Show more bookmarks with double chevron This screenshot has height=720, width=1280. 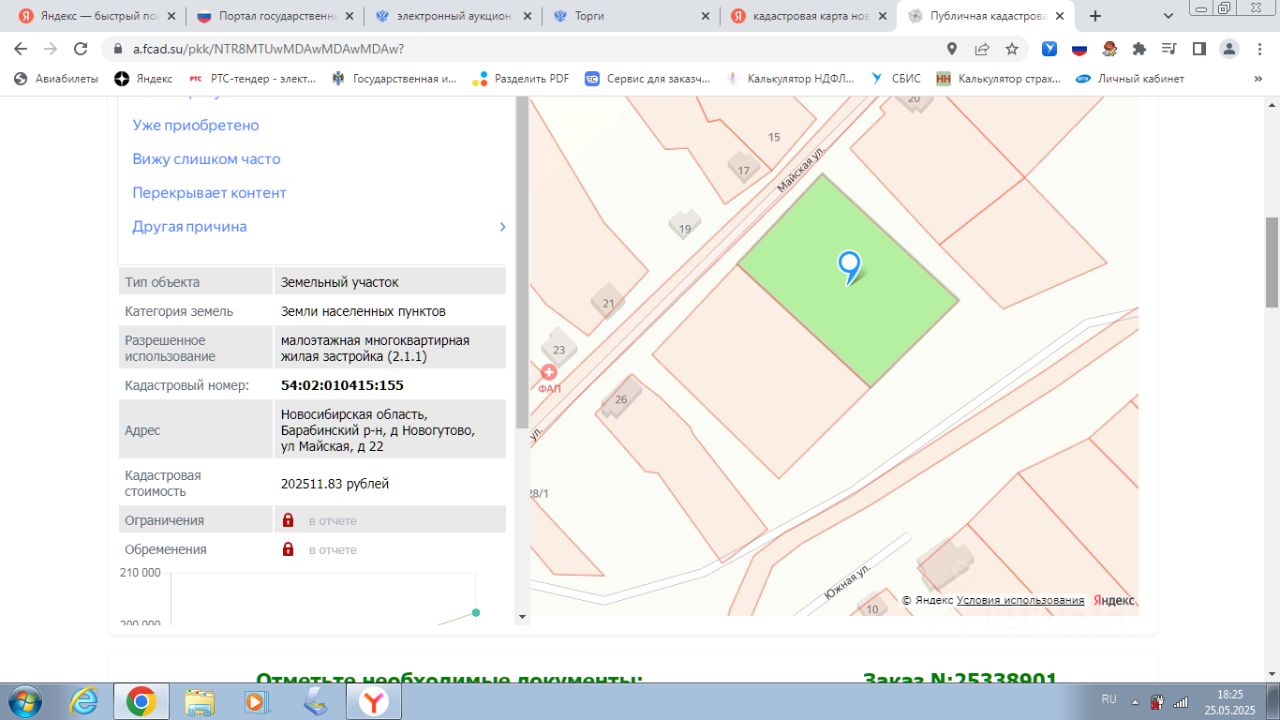[1258, 78]
